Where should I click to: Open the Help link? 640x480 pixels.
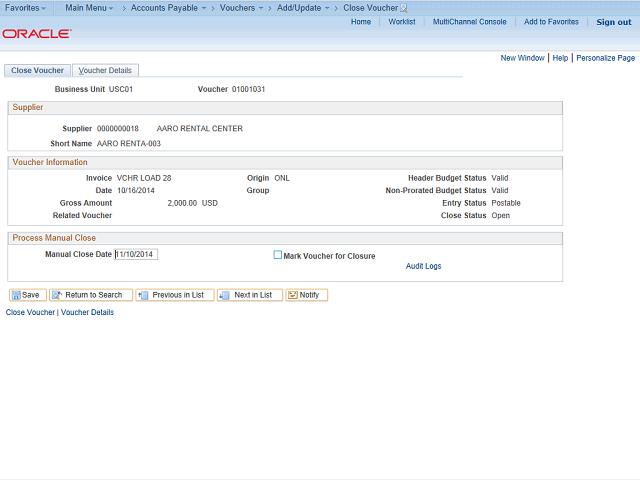(560, 58)
